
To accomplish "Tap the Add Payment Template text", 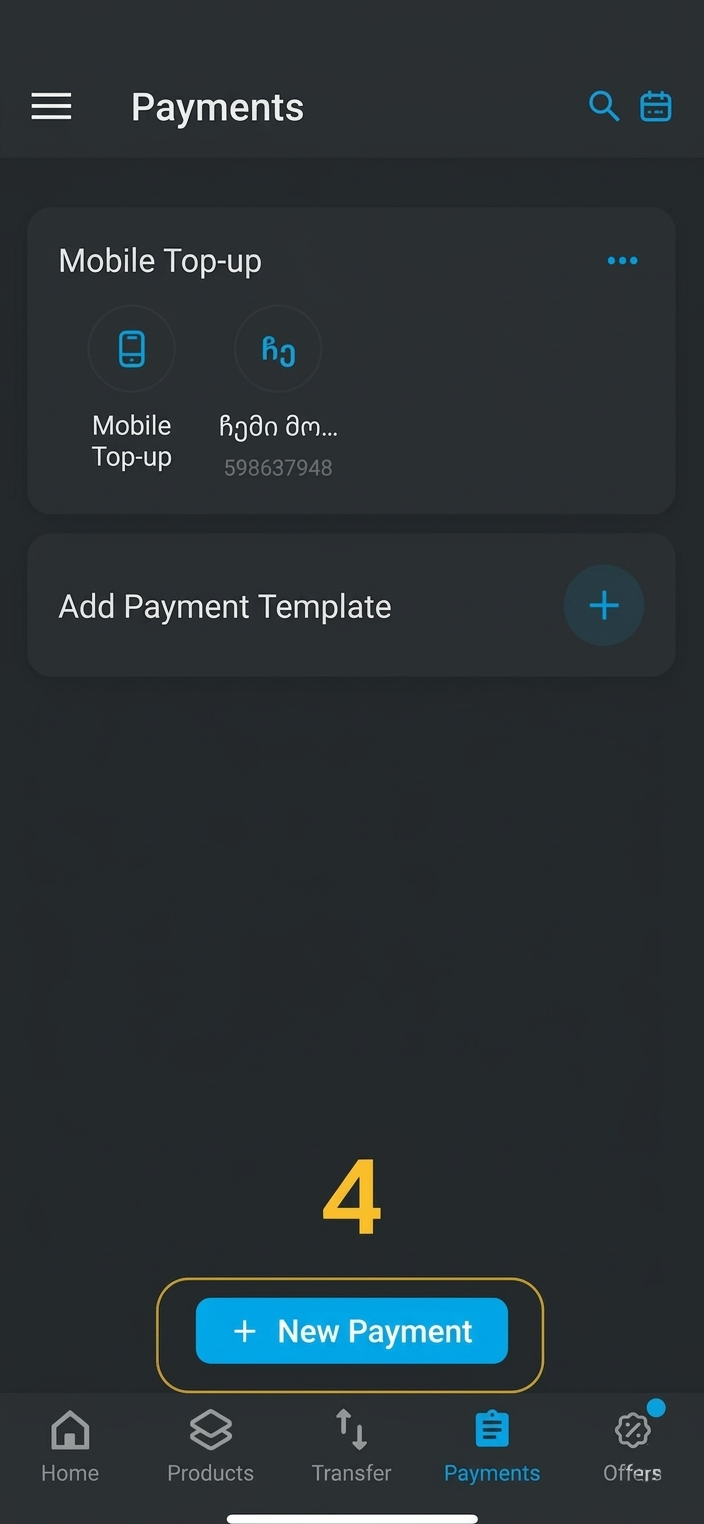I will pyautogui.click(x=225, y=606).
